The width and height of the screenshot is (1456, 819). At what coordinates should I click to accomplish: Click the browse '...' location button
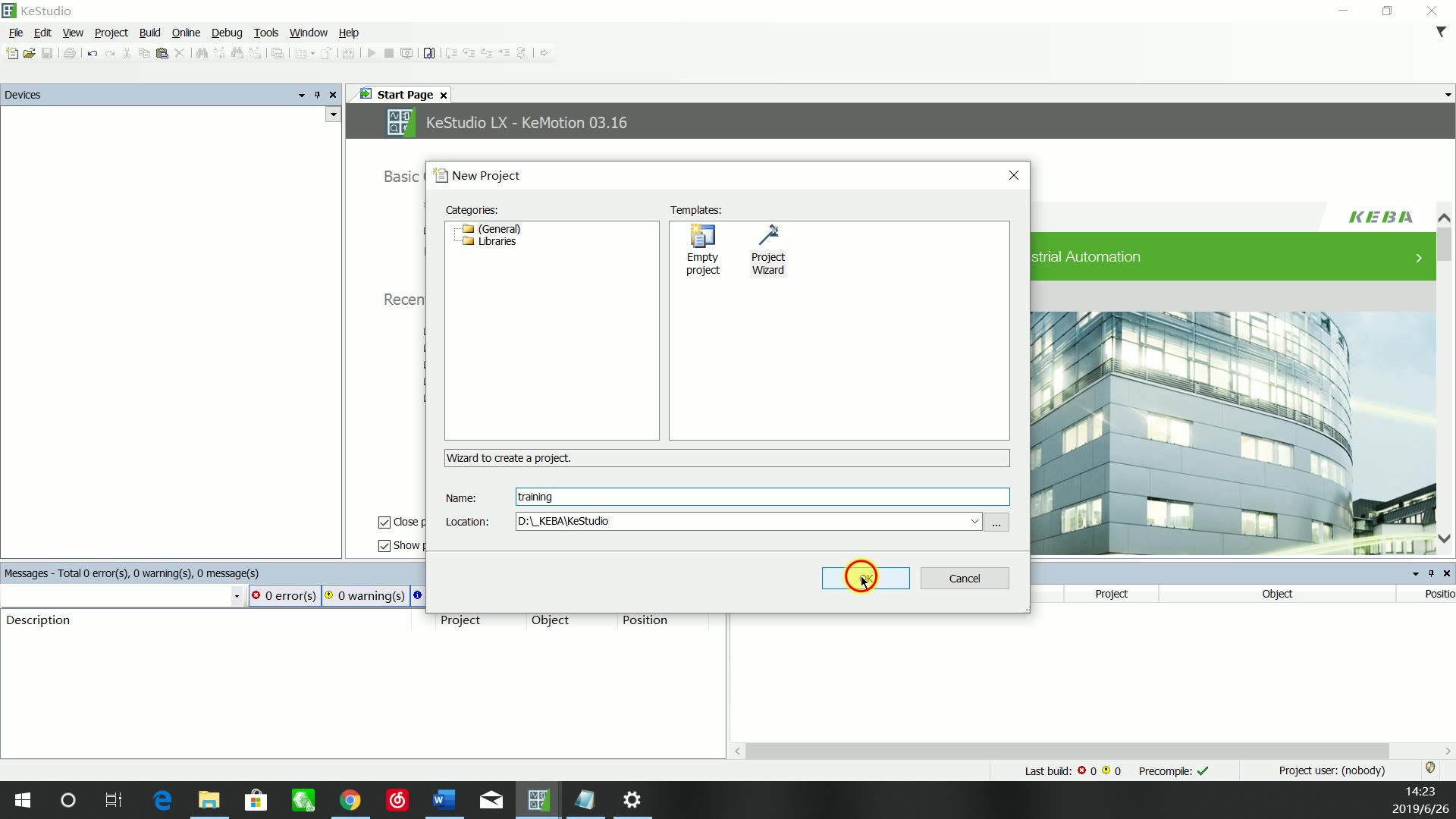click(996, 522)
